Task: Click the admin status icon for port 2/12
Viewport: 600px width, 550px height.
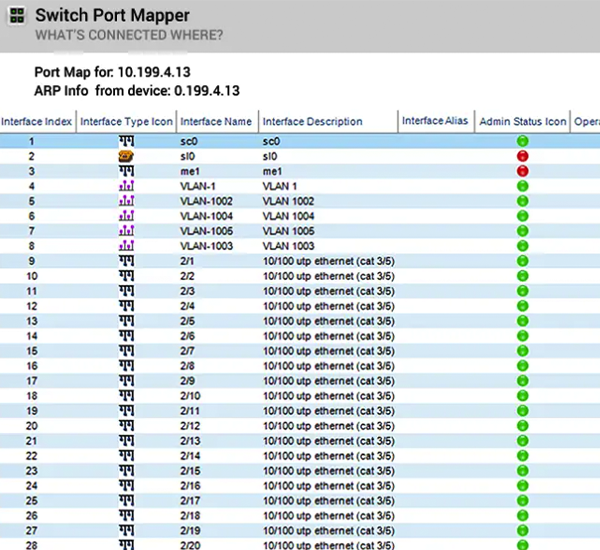Action: 523,426
